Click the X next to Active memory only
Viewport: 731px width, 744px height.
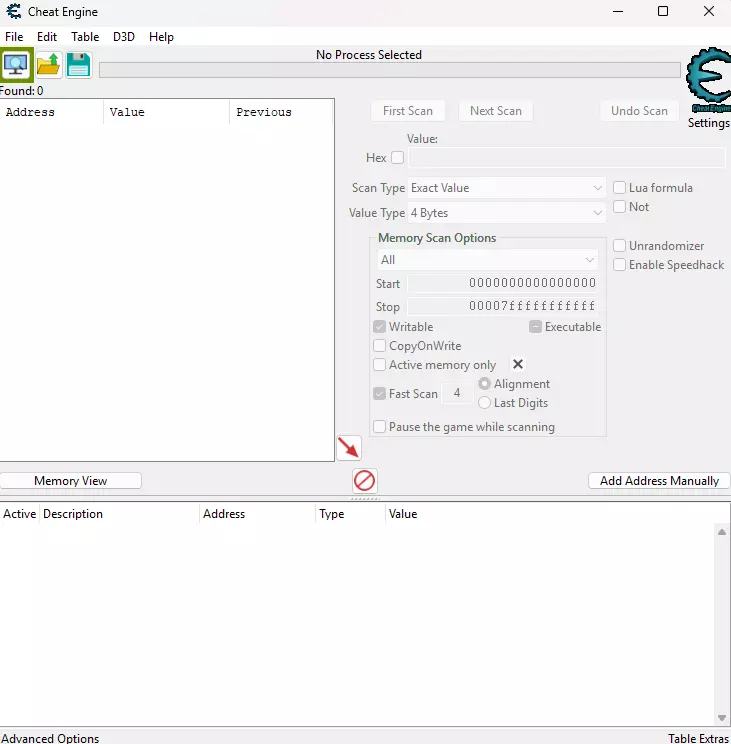518,364
